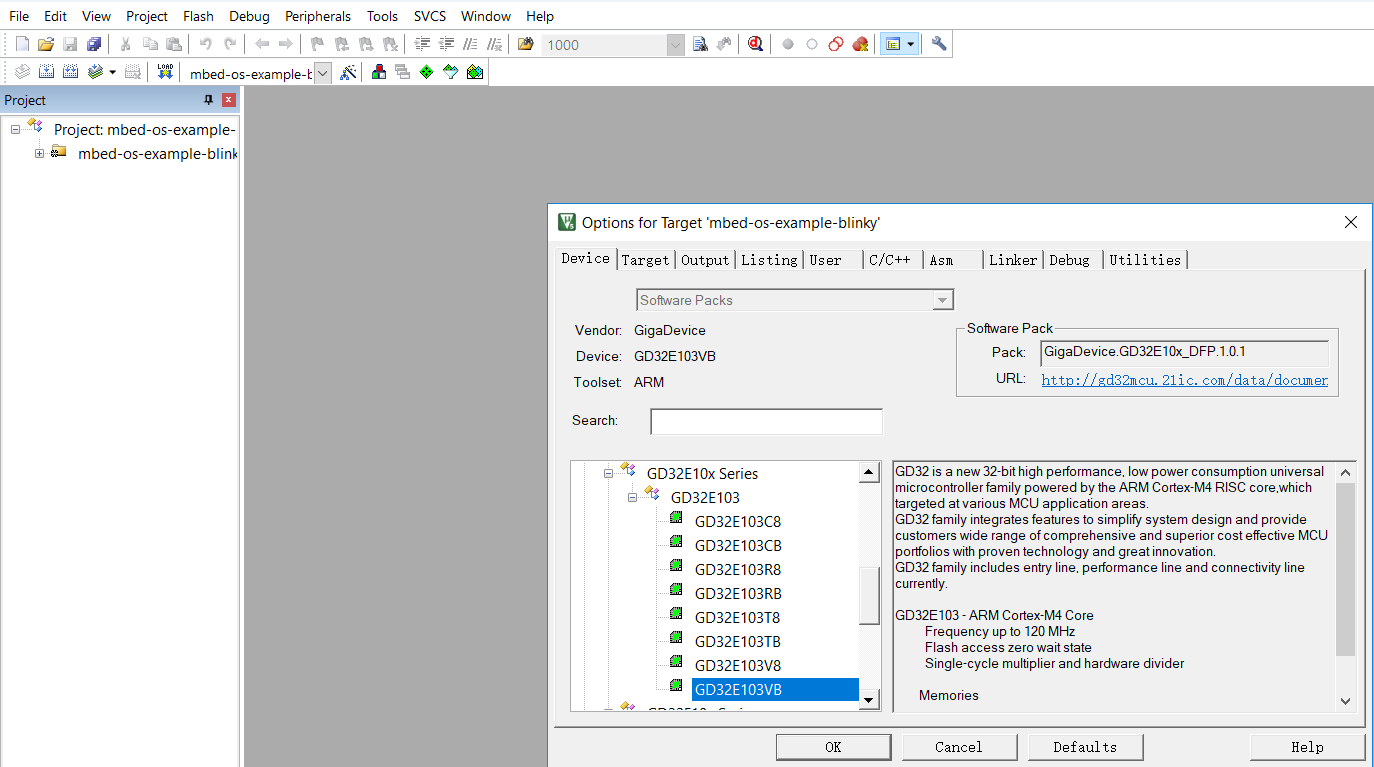
Task: Click the Open file folder icon
Action: tap(45, 44)
